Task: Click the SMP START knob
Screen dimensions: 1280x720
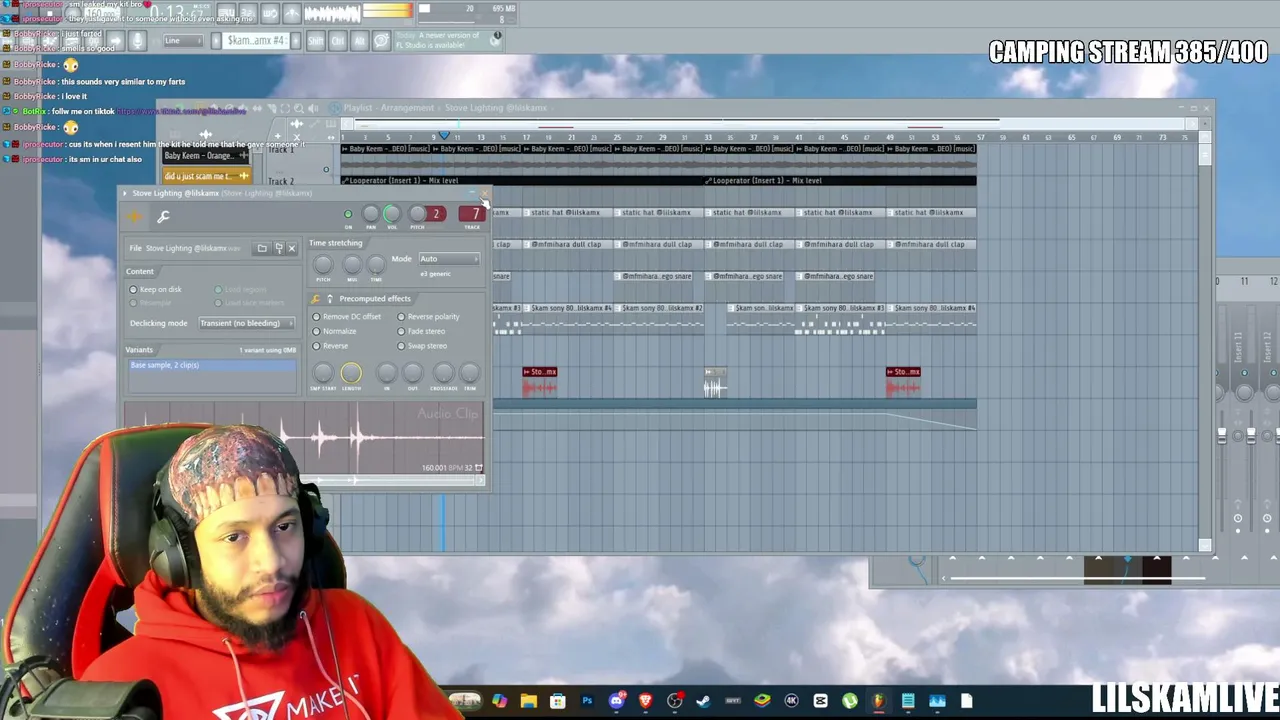Action: pos(323,373)
